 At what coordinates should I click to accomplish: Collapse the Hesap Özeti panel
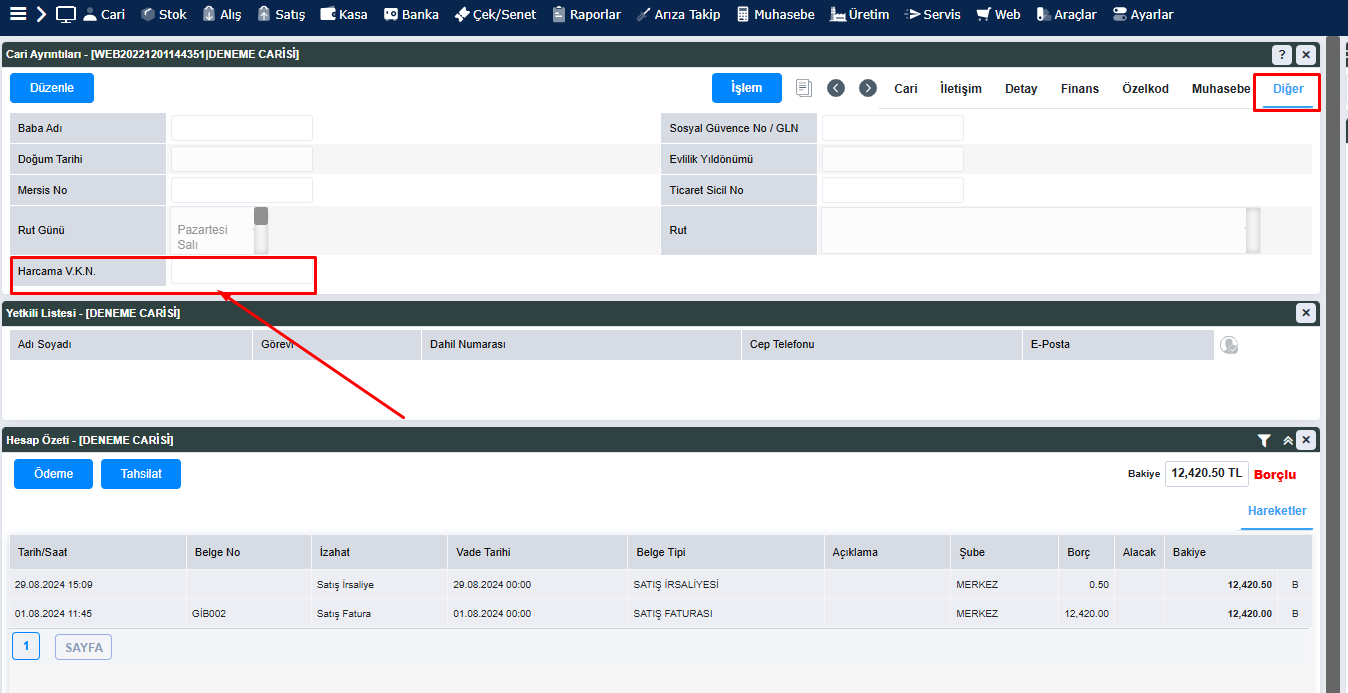coord(1288,440)
